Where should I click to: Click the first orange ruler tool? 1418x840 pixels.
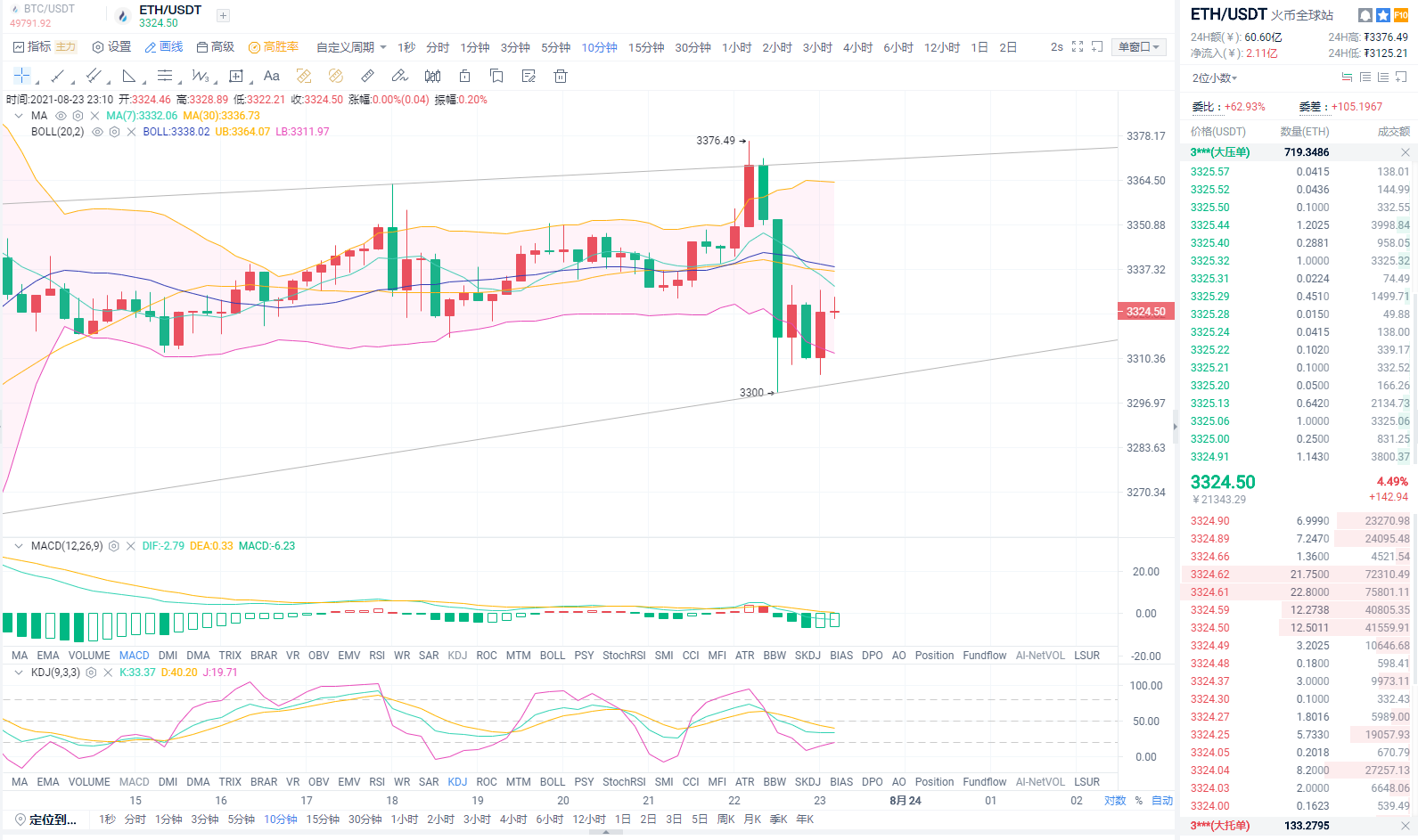pyautogui.click(x=304, y=76)
